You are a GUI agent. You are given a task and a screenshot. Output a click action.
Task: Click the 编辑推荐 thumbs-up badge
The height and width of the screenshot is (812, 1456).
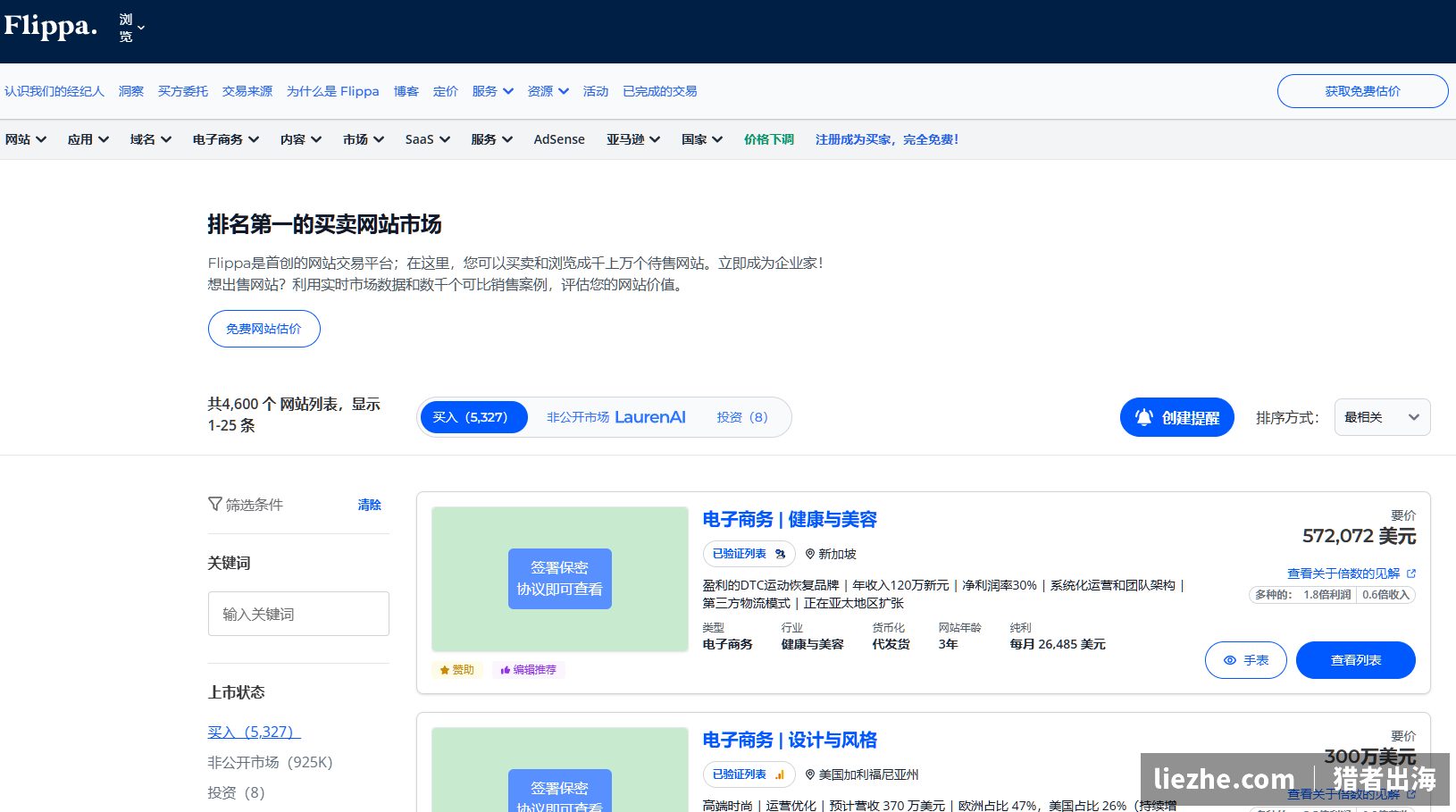coord(529,670)
